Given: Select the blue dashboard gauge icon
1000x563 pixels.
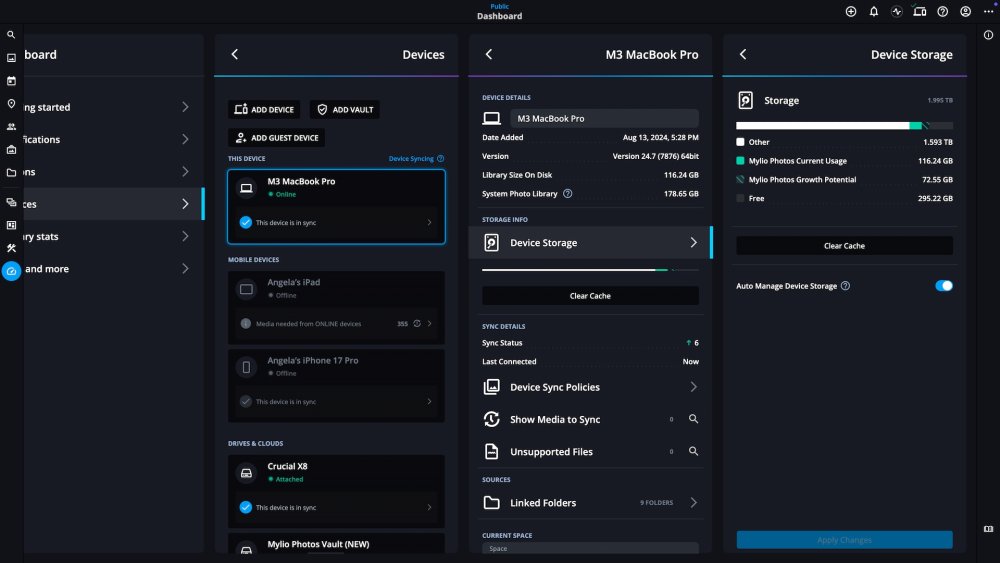Looking at the screenshot, I should coord(11,271).
